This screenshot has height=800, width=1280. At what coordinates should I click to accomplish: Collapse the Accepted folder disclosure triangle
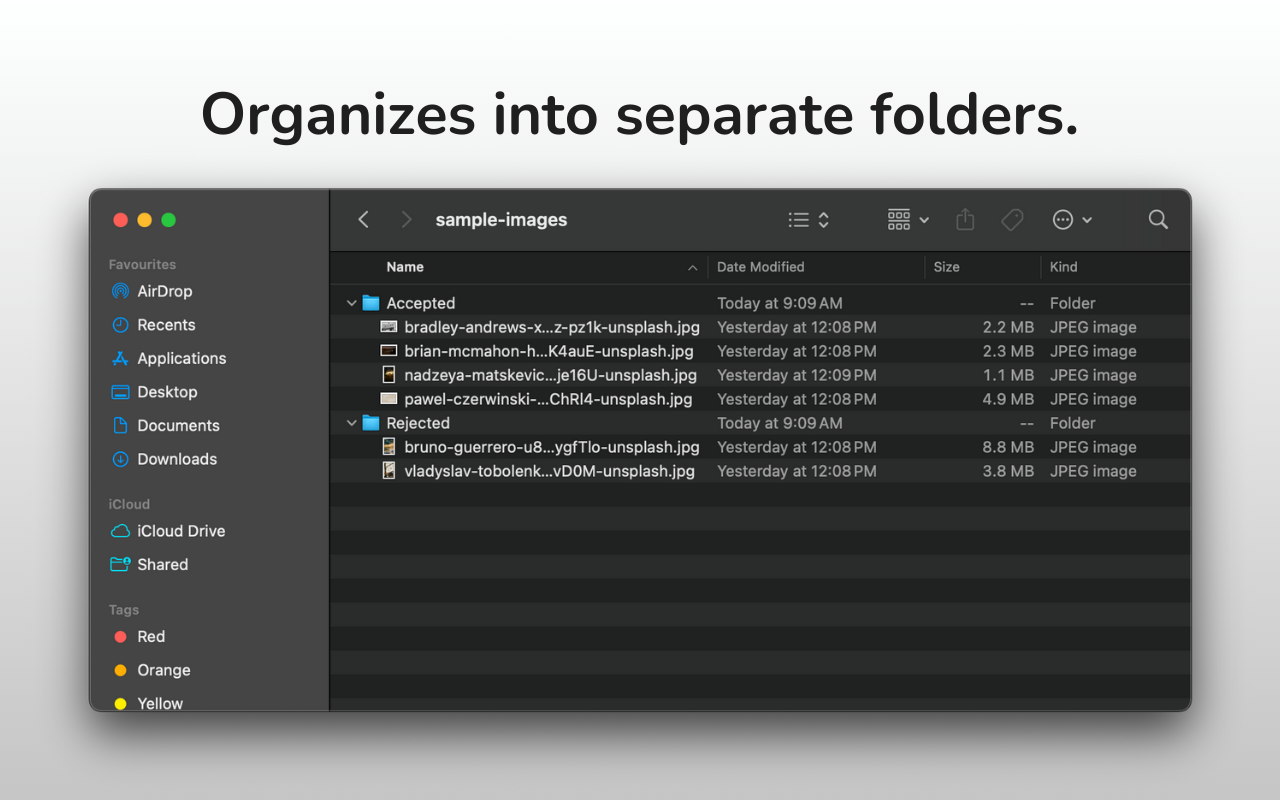click(x=351, y=303)
